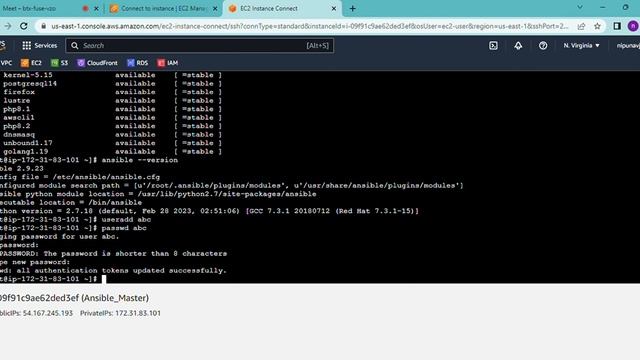The width and height of the screenshot is (640, 360).
Task: Click the /etc/ansible/ansible.cfg config line
Action: (x=80, y=177)
